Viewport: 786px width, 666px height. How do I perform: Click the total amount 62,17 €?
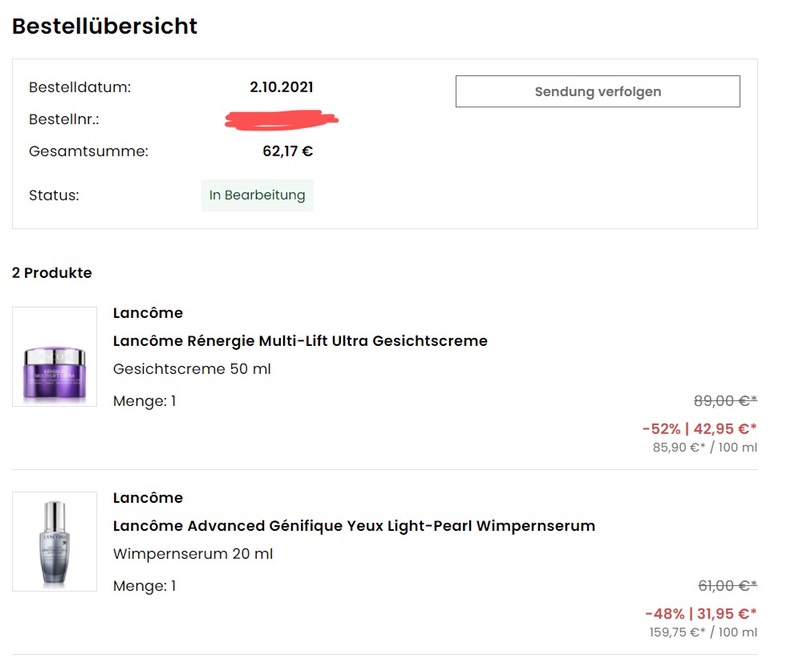[288, 151]
